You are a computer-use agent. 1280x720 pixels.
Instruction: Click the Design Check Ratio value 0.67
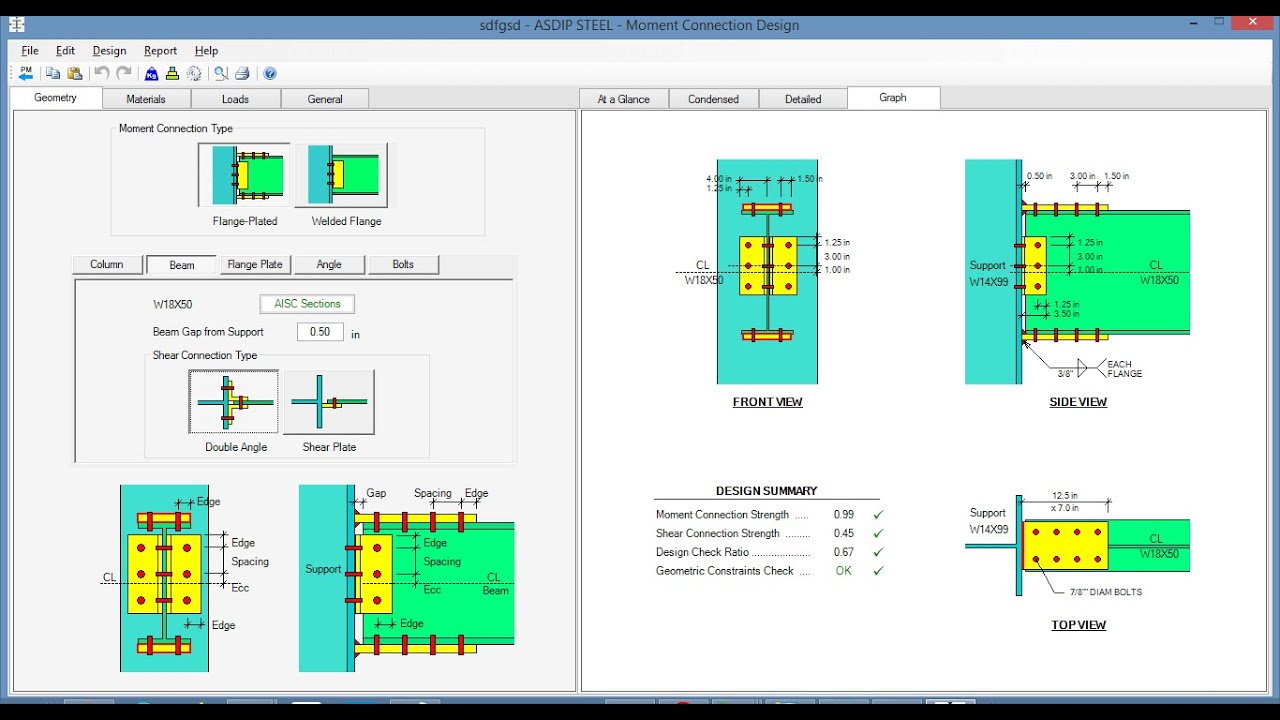[843, 552]
